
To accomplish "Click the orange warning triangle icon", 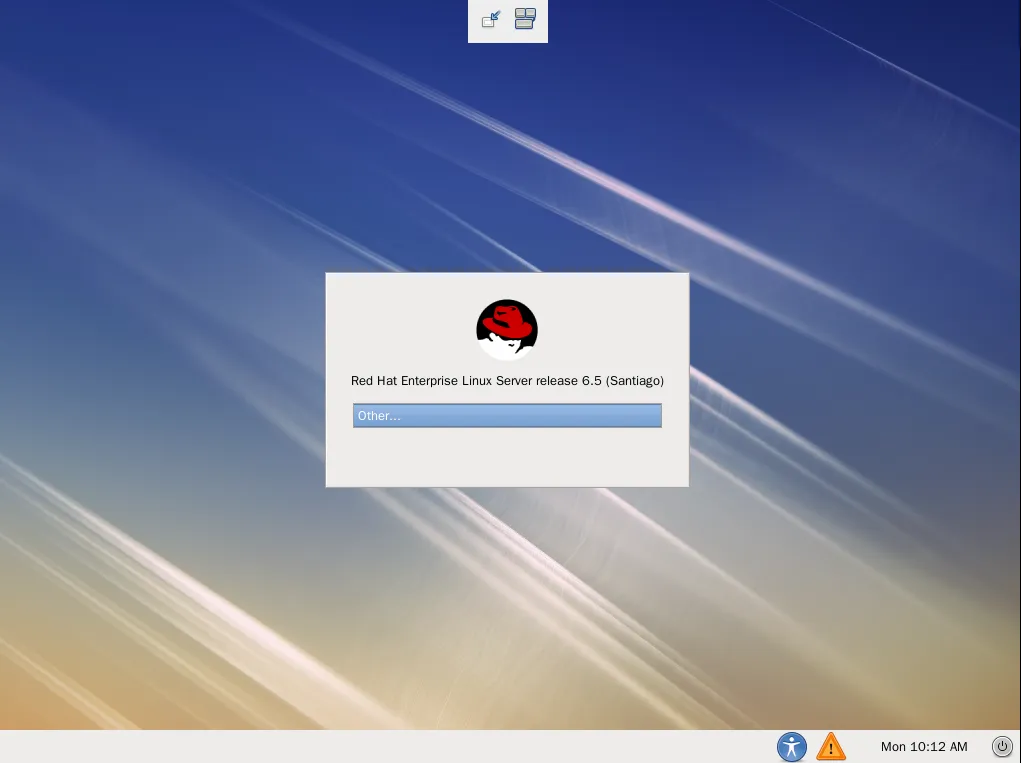I will 831,747.
